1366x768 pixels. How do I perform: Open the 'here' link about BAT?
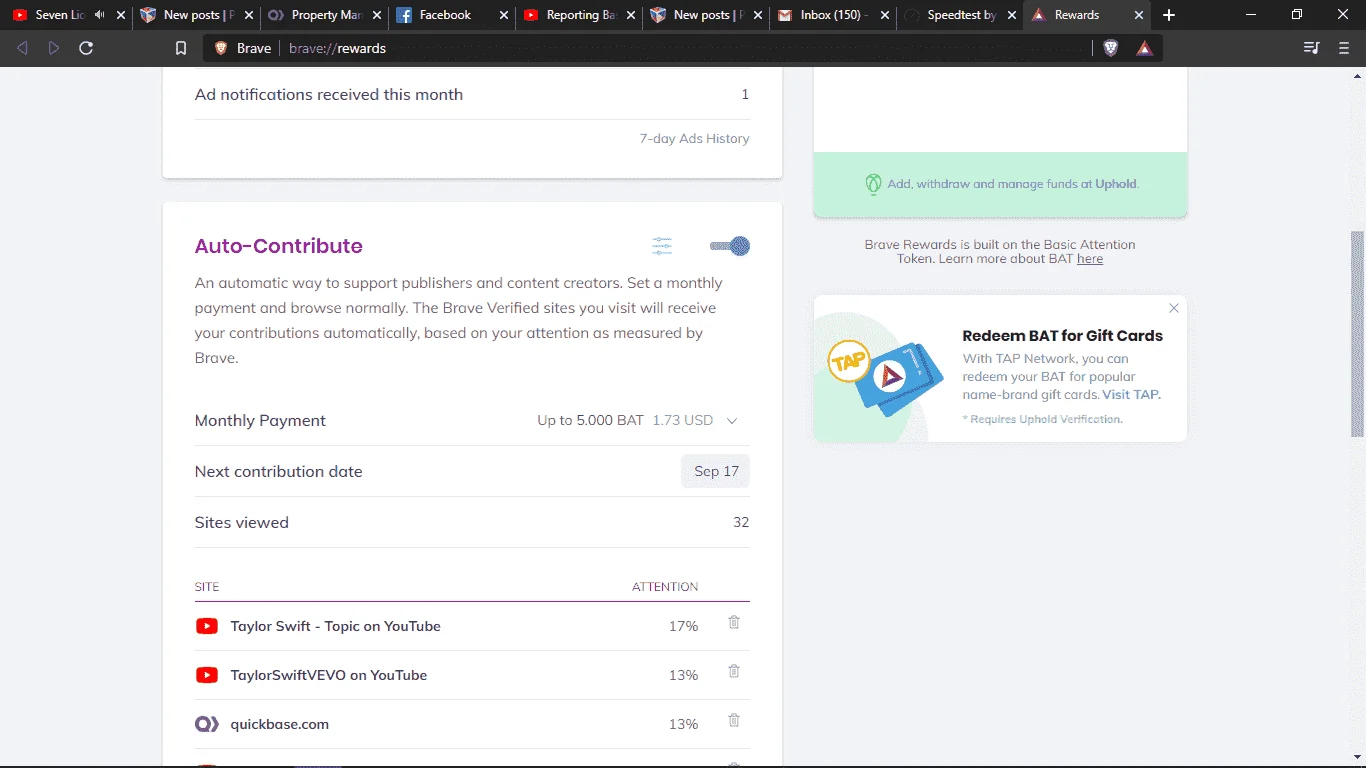(x=1090, y=259)
